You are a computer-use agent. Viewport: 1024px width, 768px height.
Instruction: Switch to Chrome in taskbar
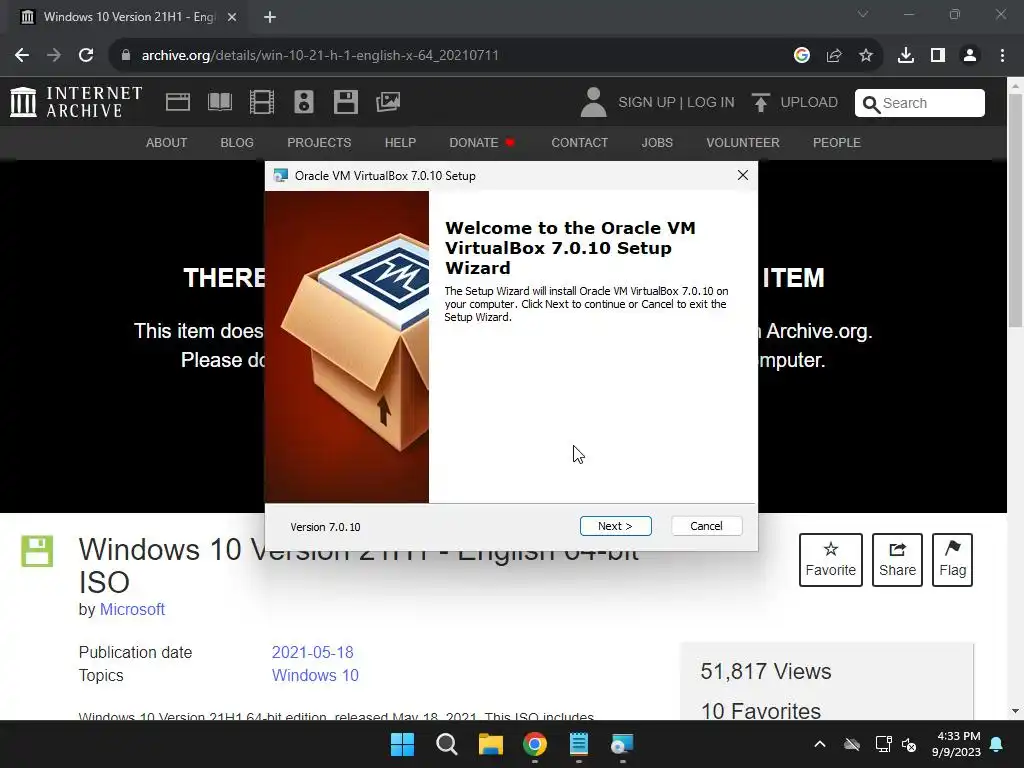pyautogui.click(x=535, y=744)
